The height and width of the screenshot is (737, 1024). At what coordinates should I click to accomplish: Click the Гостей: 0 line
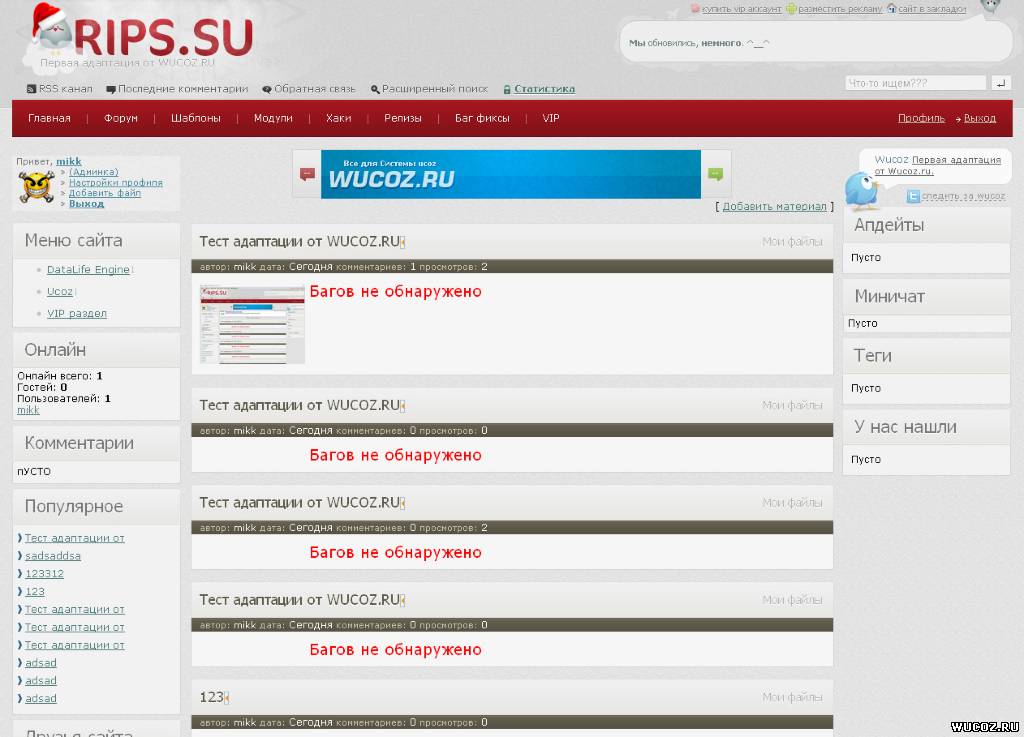(42, 387)
